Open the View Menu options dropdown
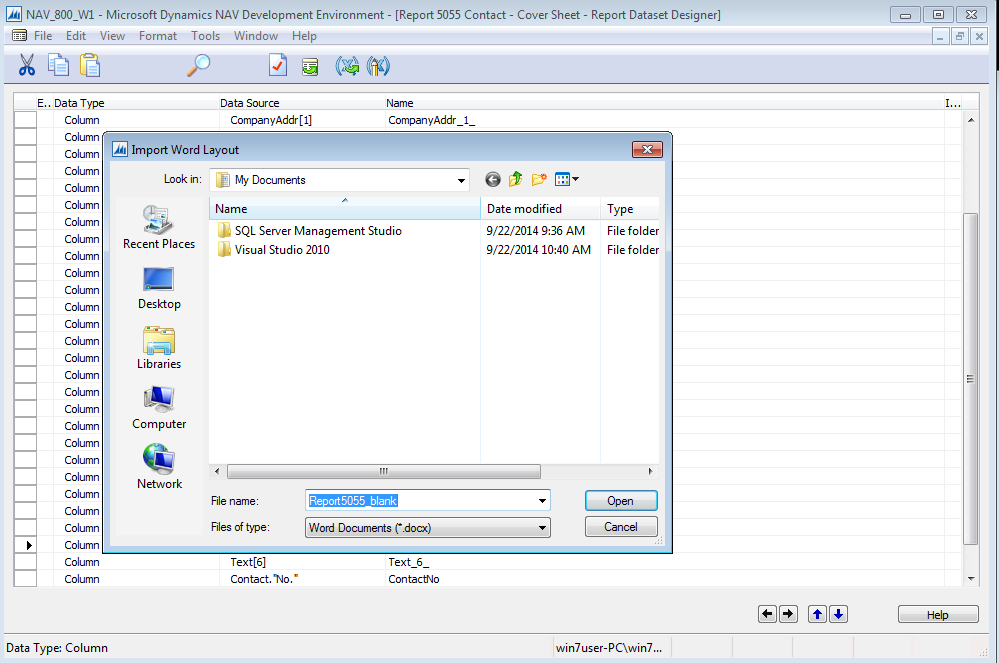Viewport: 999px width, 663px height. tap(575, 180)
